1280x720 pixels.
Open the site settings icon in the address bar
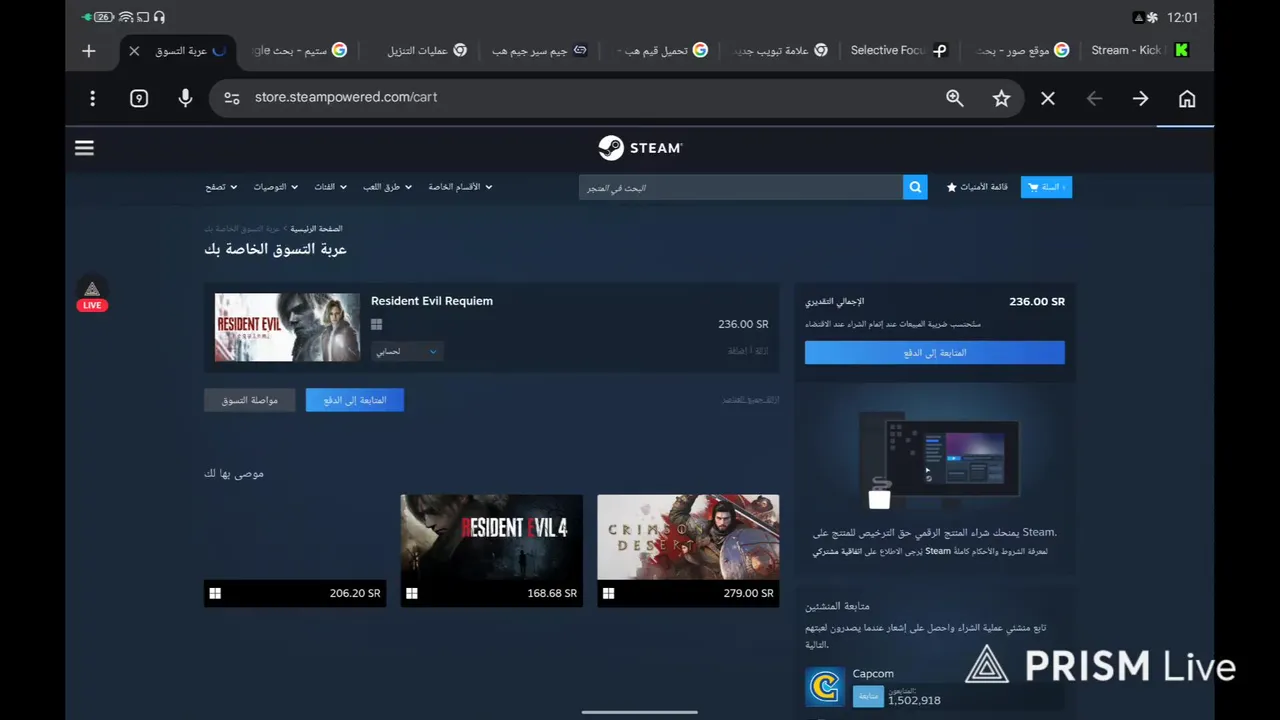232,98
